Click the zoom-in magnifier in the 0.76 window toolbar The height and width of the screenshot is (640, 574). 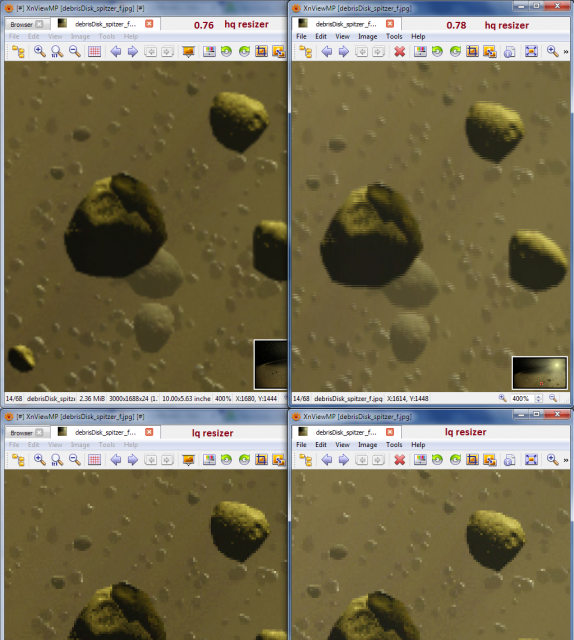40,51
